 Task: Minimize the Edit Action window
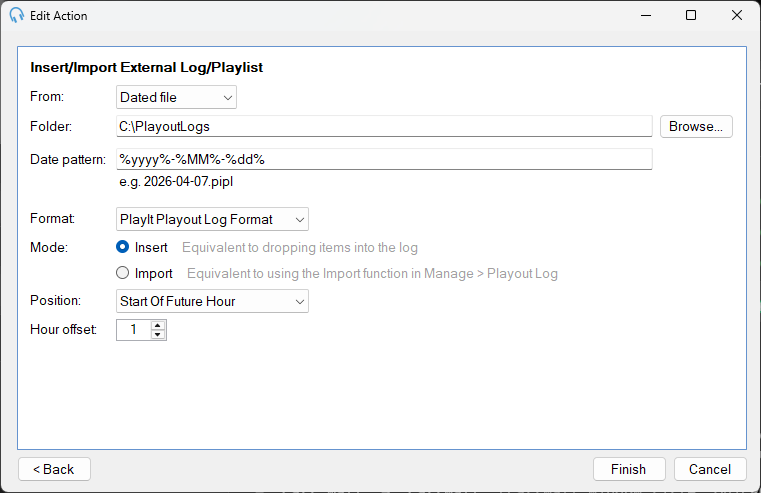646,16
